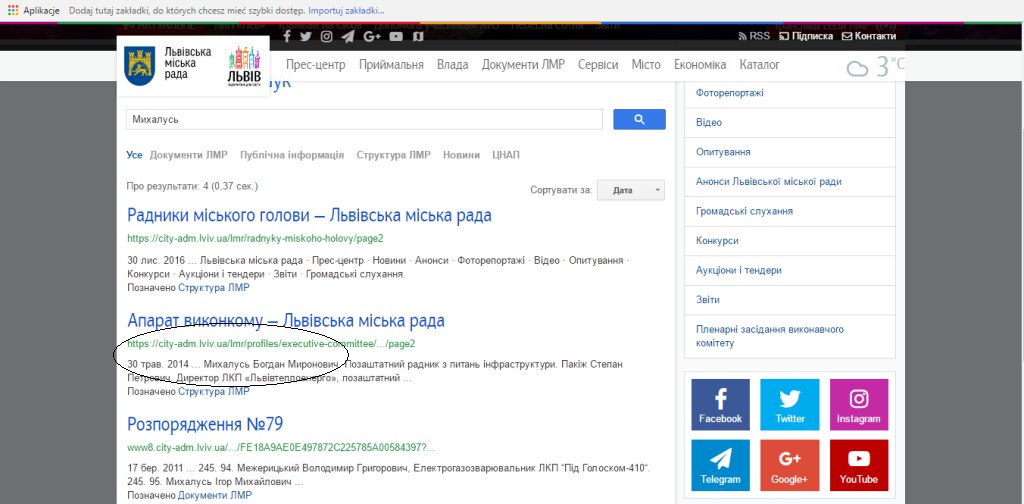The image size is (1024, 504).
Task: Click the cloud weather icon
Action: click(x=857, y=68)
